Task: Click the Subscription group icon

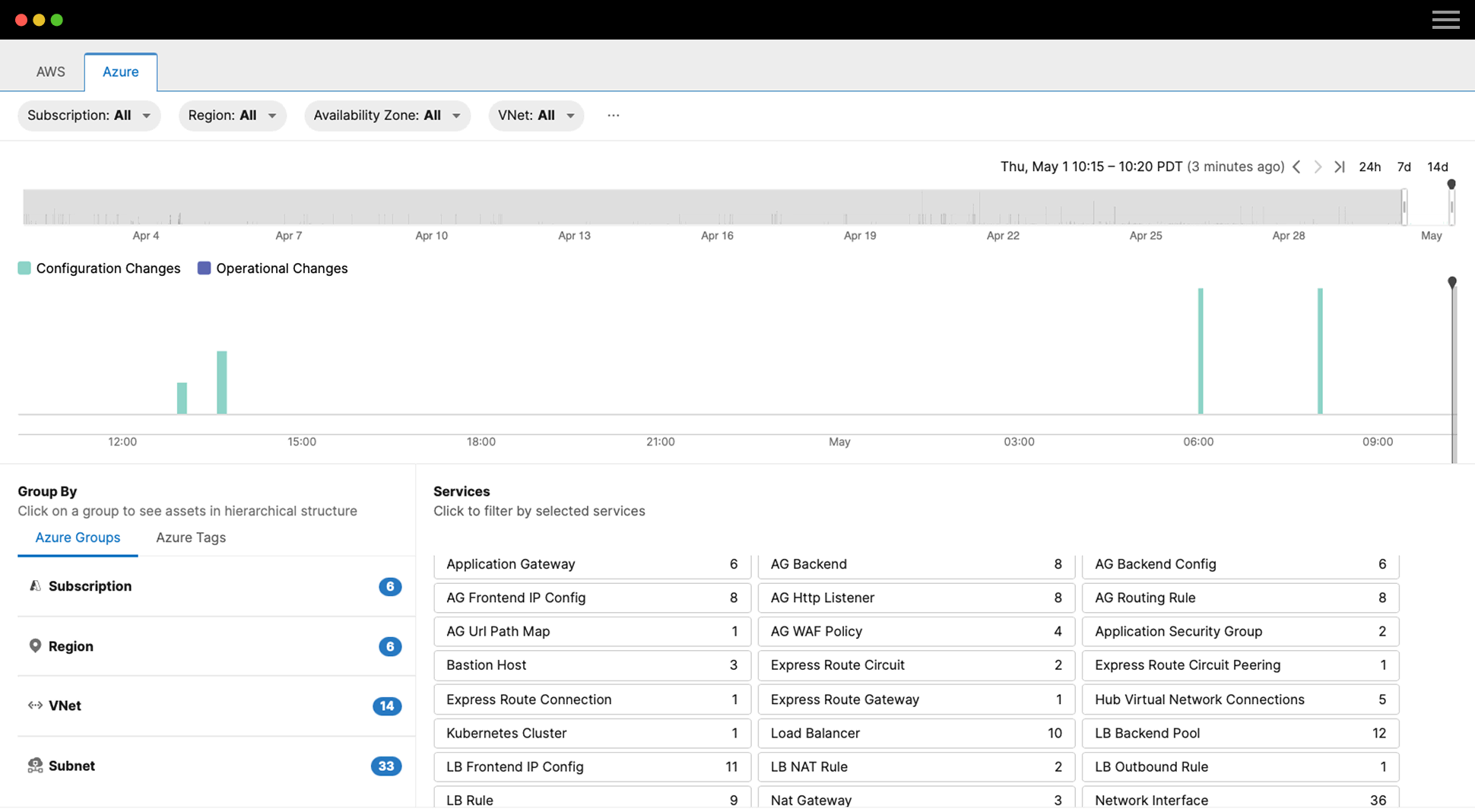Action: pyautogui.click(x=35, y=585)
